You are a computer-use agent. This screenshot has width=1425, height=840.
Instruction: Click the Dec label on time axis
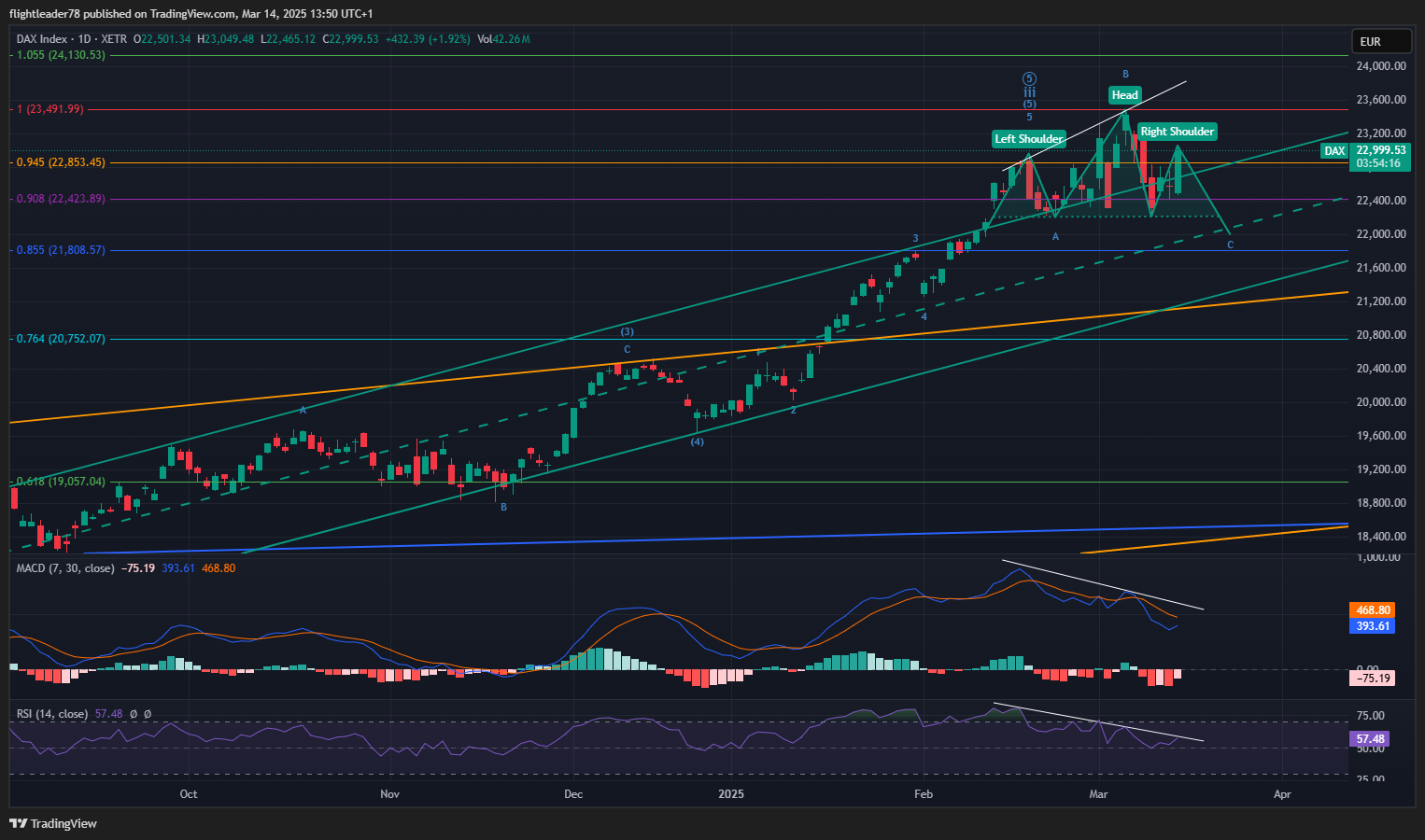pyautogui.click(x=573, y=794)
